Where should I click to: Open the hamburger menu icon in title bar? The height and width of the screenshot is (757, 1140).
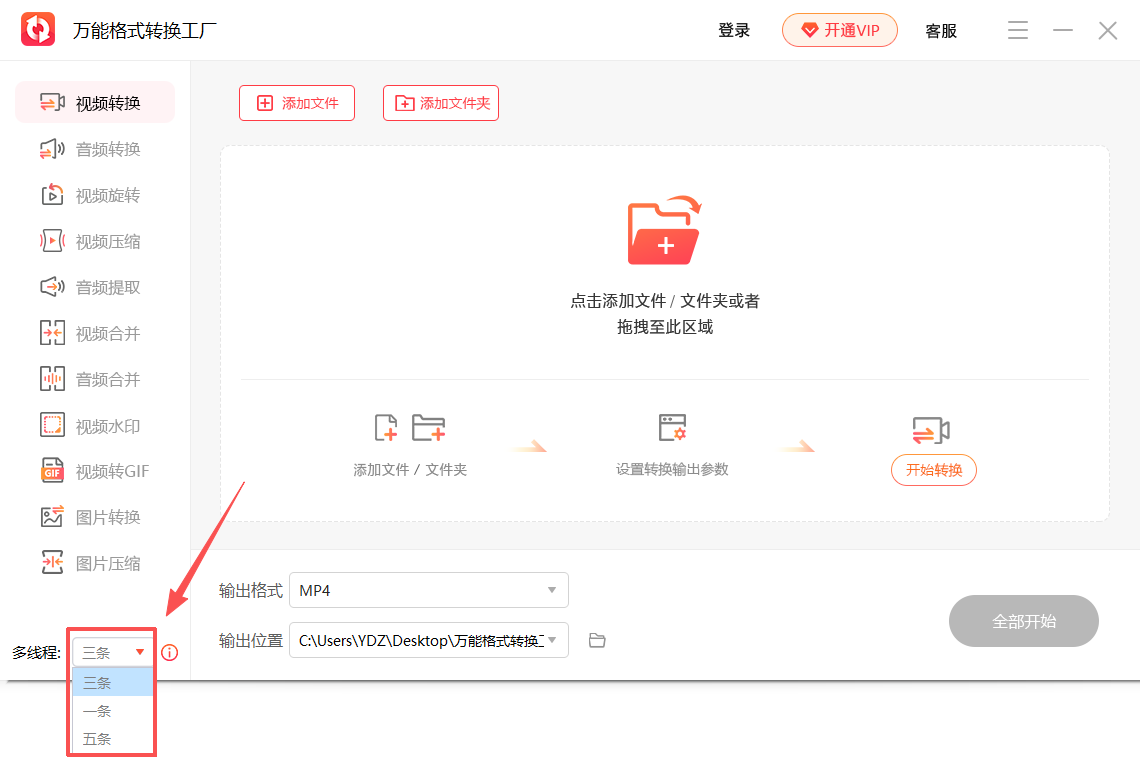[x=1018, y=31]
